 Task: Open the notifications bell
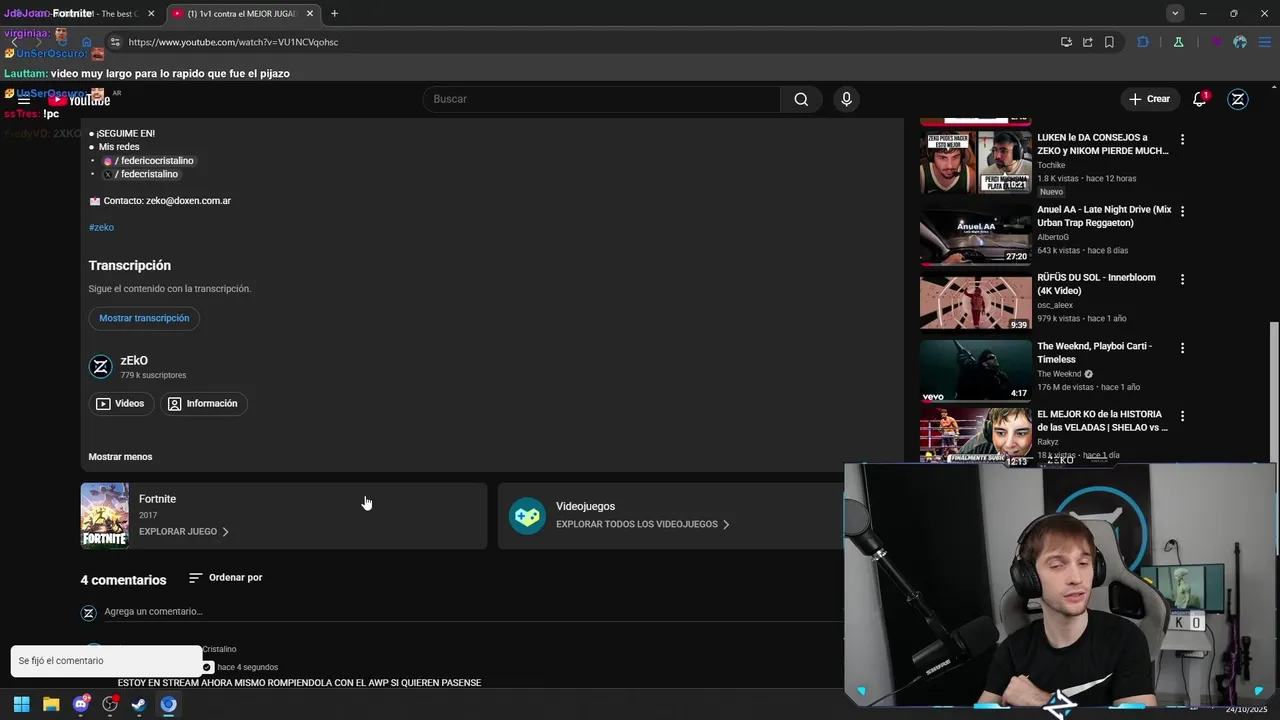(x=1200, y=99)
